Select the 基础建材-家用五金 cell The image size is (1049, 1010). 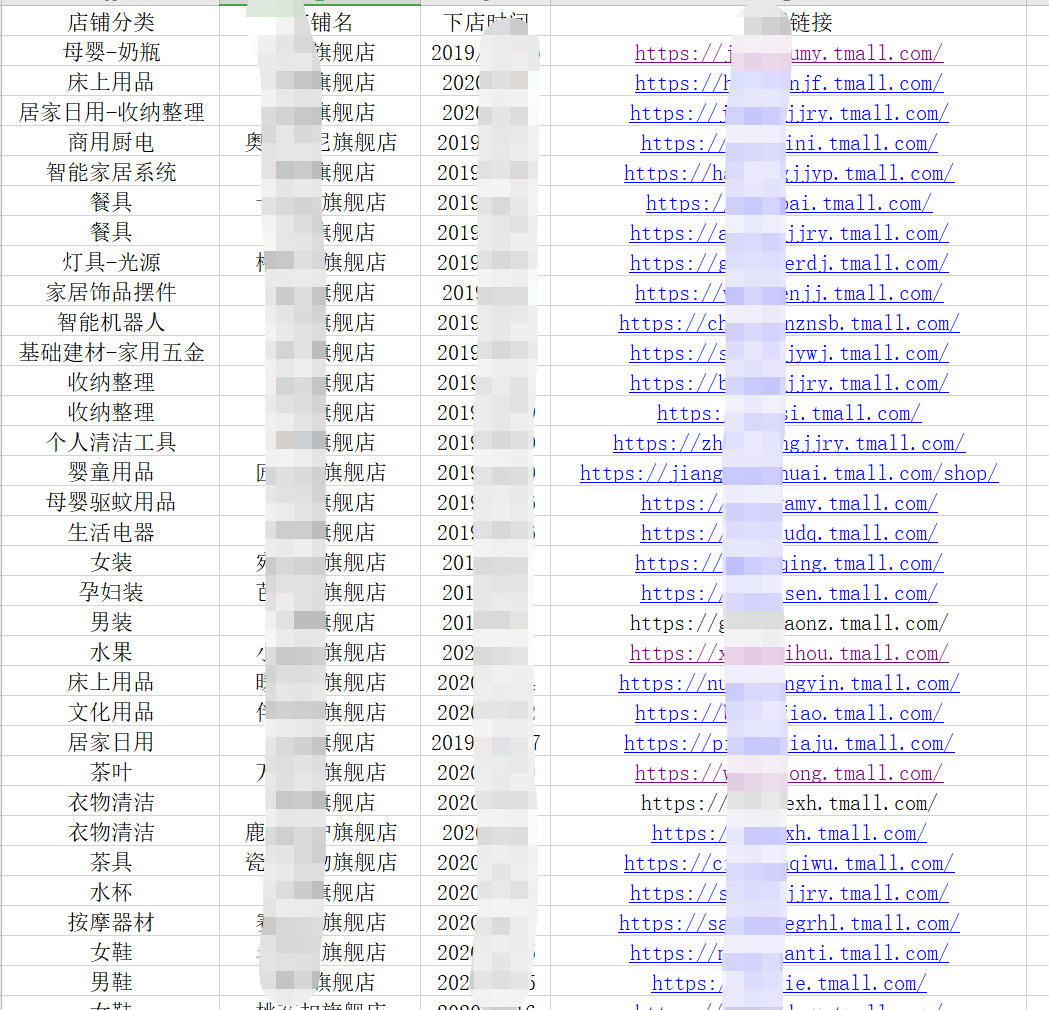click(x=110, y=352)
